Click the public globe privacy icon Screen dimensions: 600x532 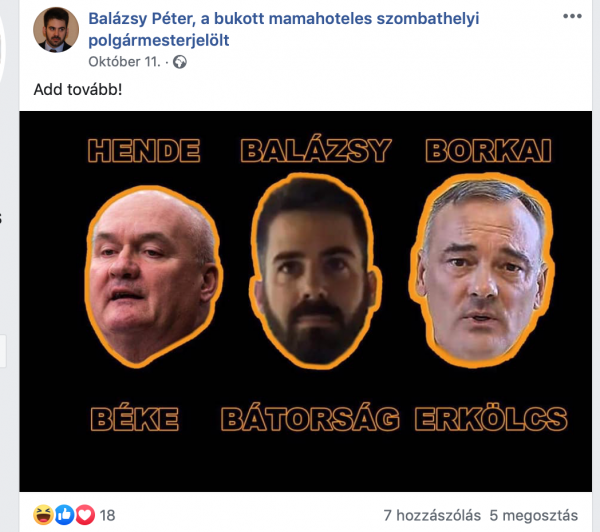coord(180,62)
